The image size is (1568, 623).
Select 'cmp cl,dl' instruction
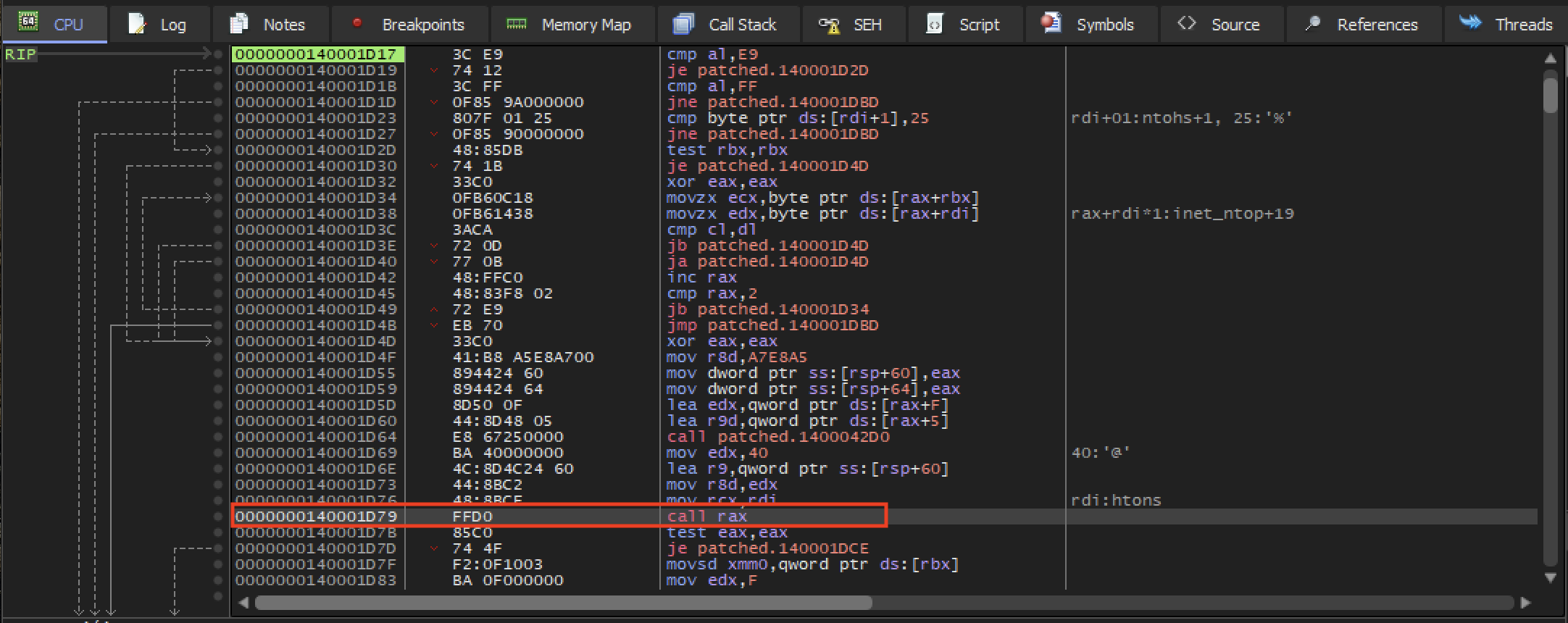pyautogui.click(x=712, y=230)
